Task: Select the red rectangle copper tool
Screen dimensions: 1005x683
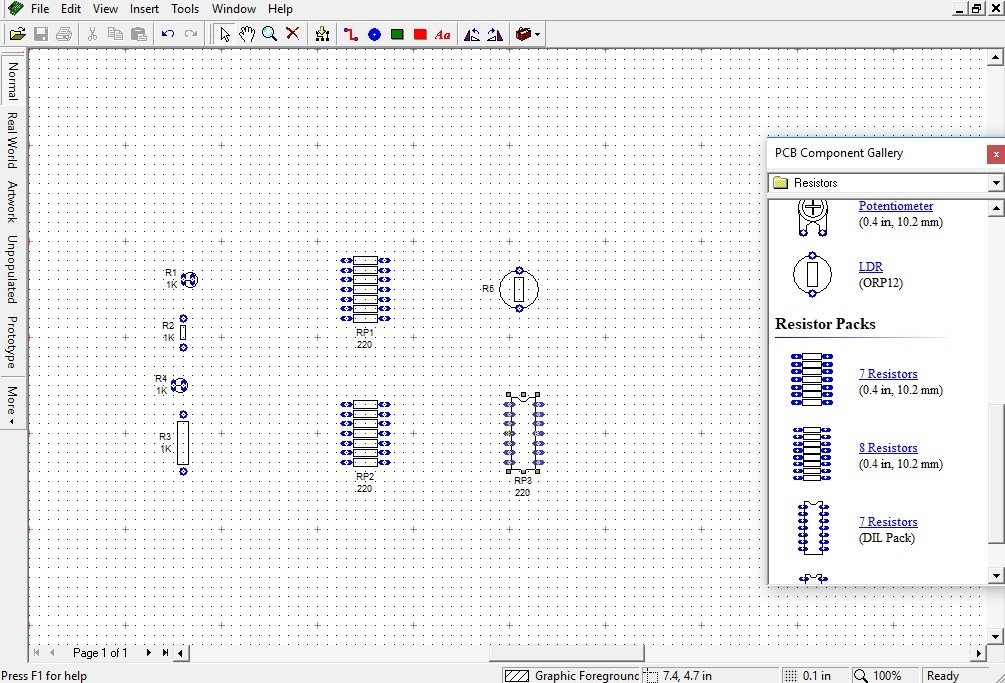Action: coord(420,35)
